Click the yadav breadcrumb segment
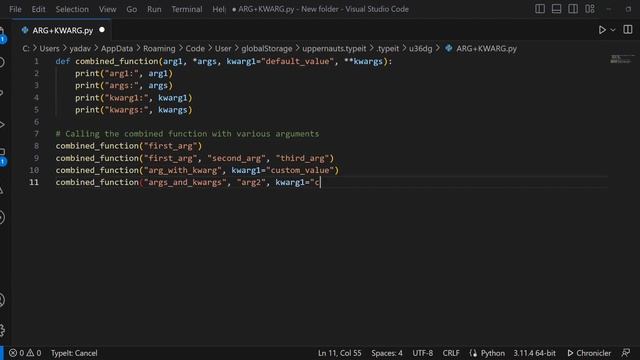 tap(80, 49)
